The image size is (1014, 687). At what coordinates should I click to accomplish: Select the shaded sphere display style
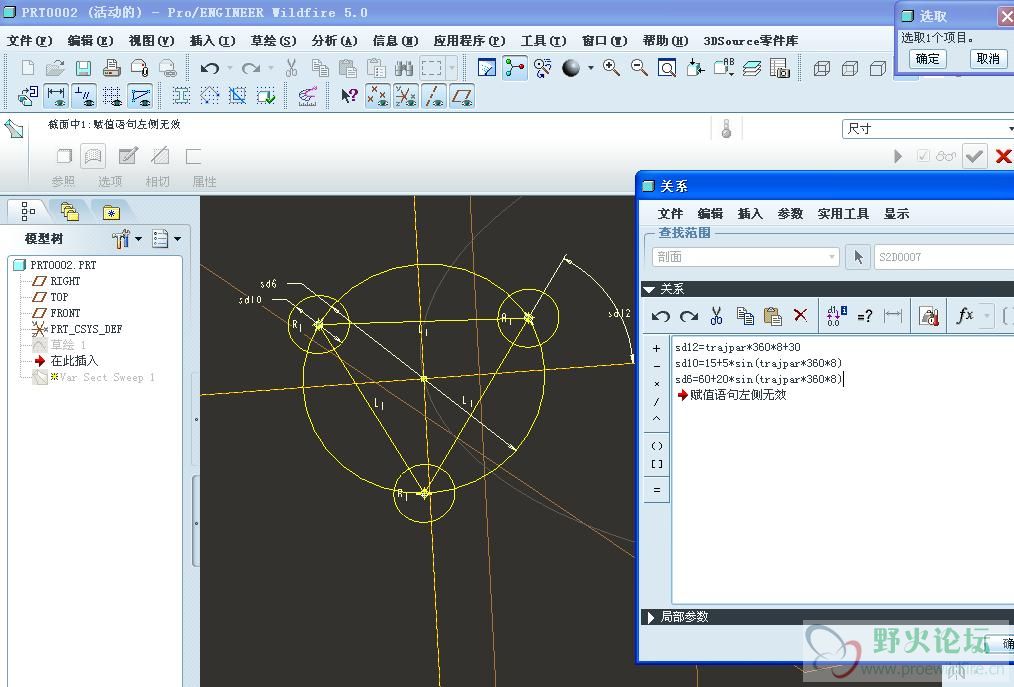pos(570,67)
